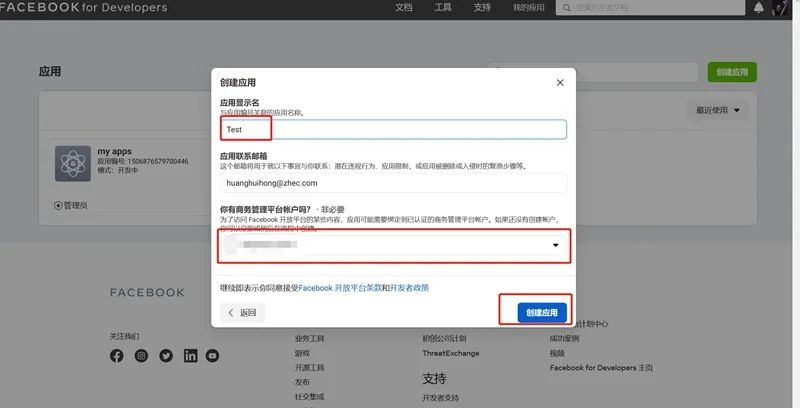
Task: Open the 开发者支持 footer link
Action: click(x=440, y=398)
